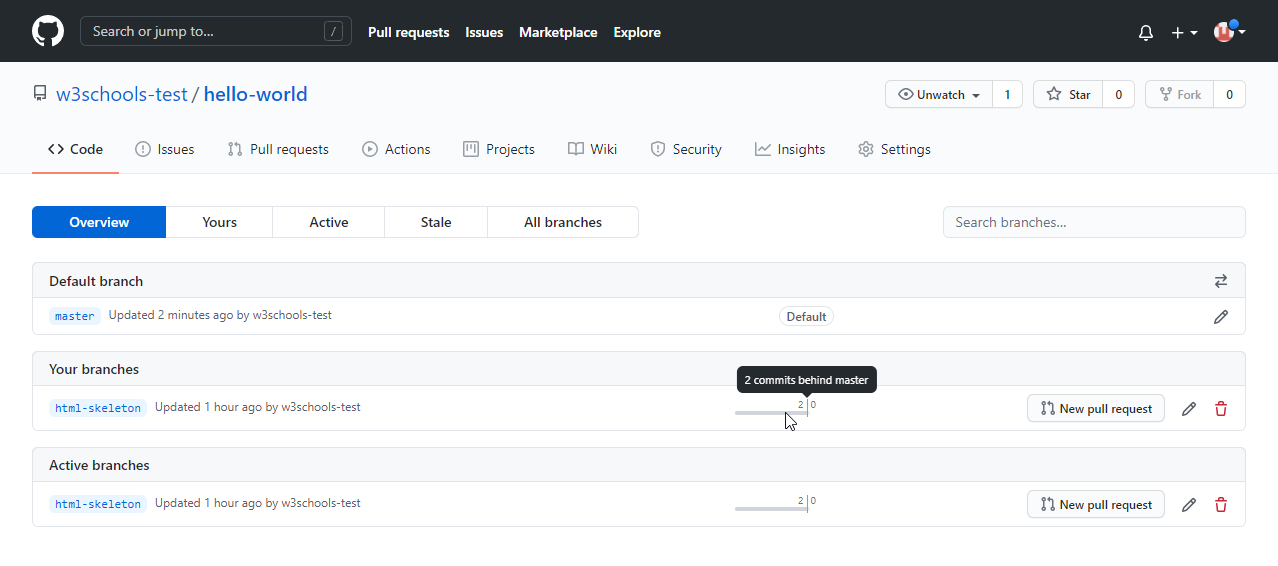Show Active branches filter
1278x566 pixels.
coord(329,222)
